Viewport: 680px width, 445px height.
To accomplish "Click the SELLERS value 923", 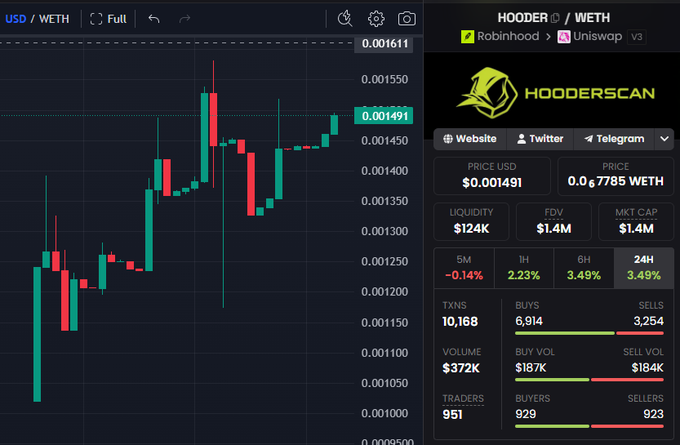I will pos(653,414).
